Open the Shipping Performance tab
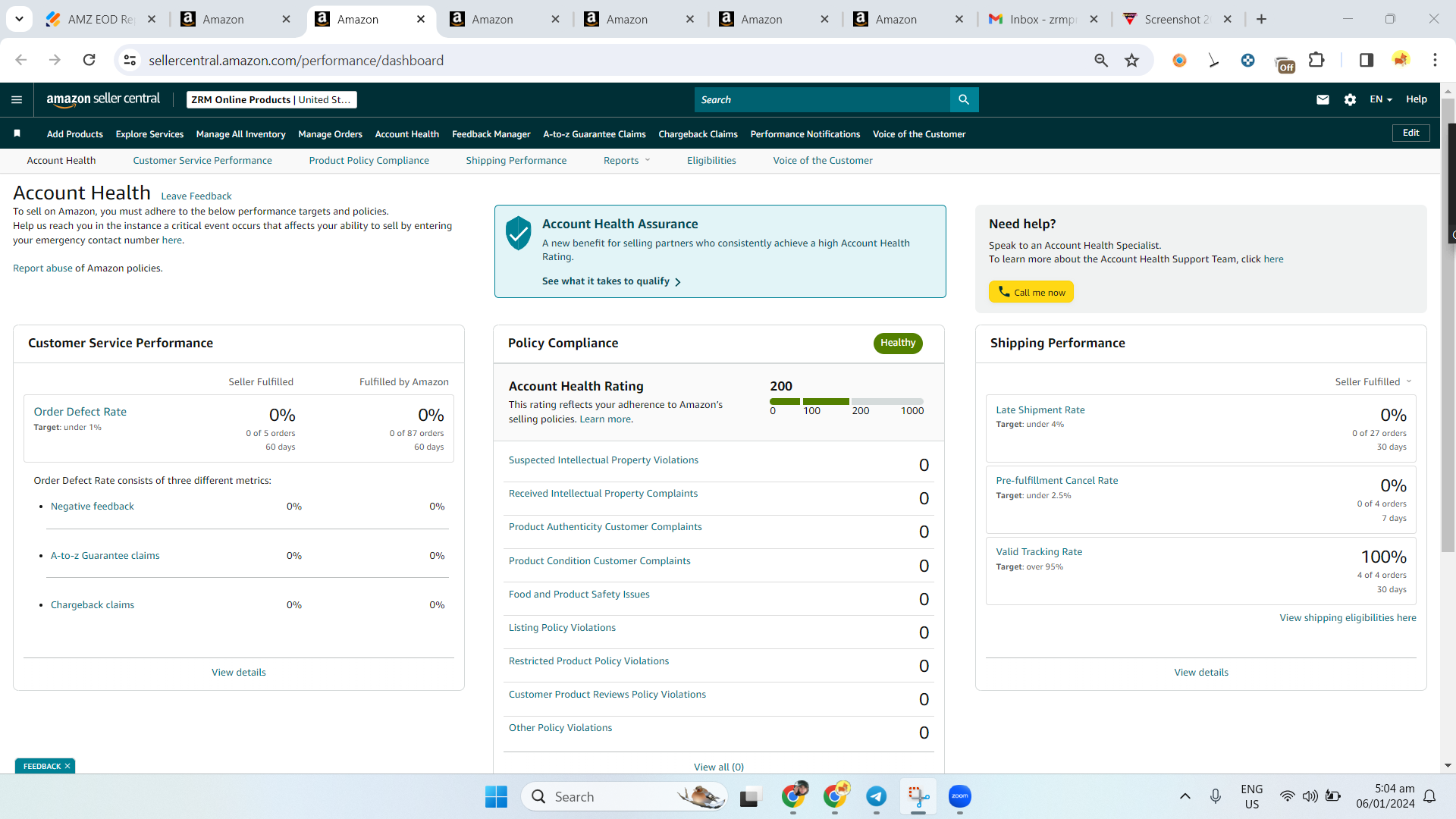 click(516, 161)
